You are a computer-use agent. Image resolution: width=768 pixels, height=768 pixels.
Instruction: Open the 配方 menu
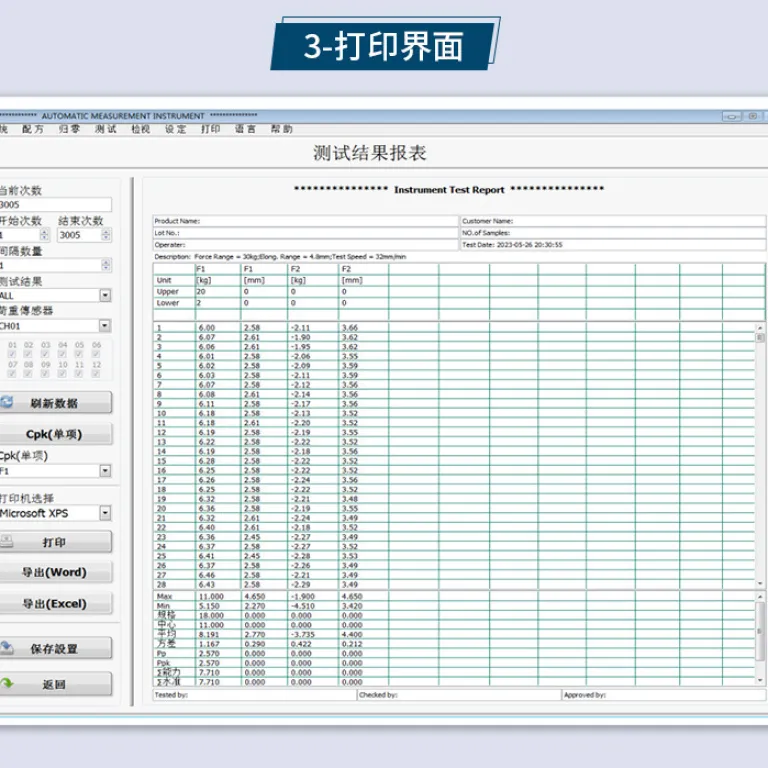pos(33,129)
